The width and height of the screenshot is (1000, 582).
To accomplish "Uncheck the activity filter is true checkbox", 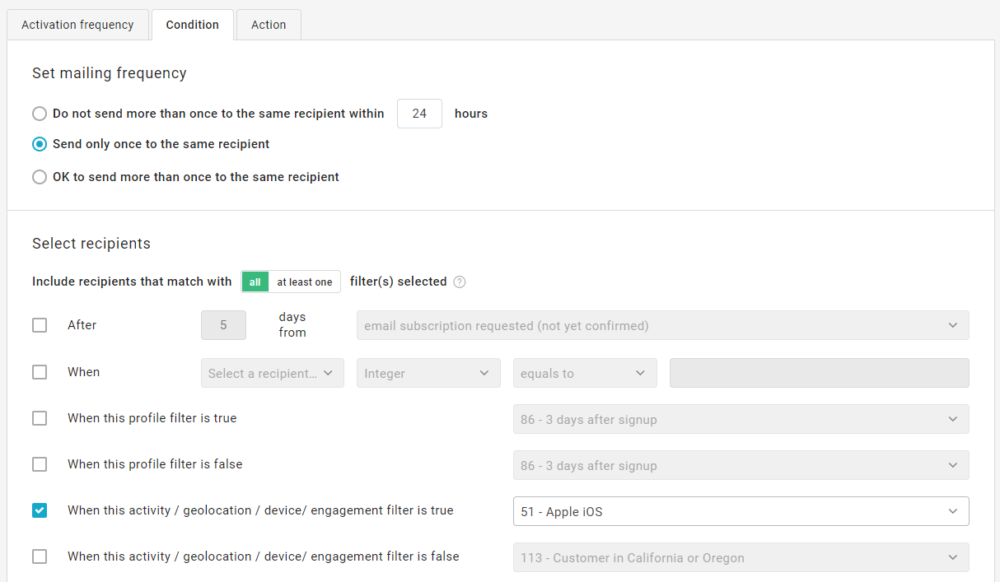I will (x=39, y=510).
